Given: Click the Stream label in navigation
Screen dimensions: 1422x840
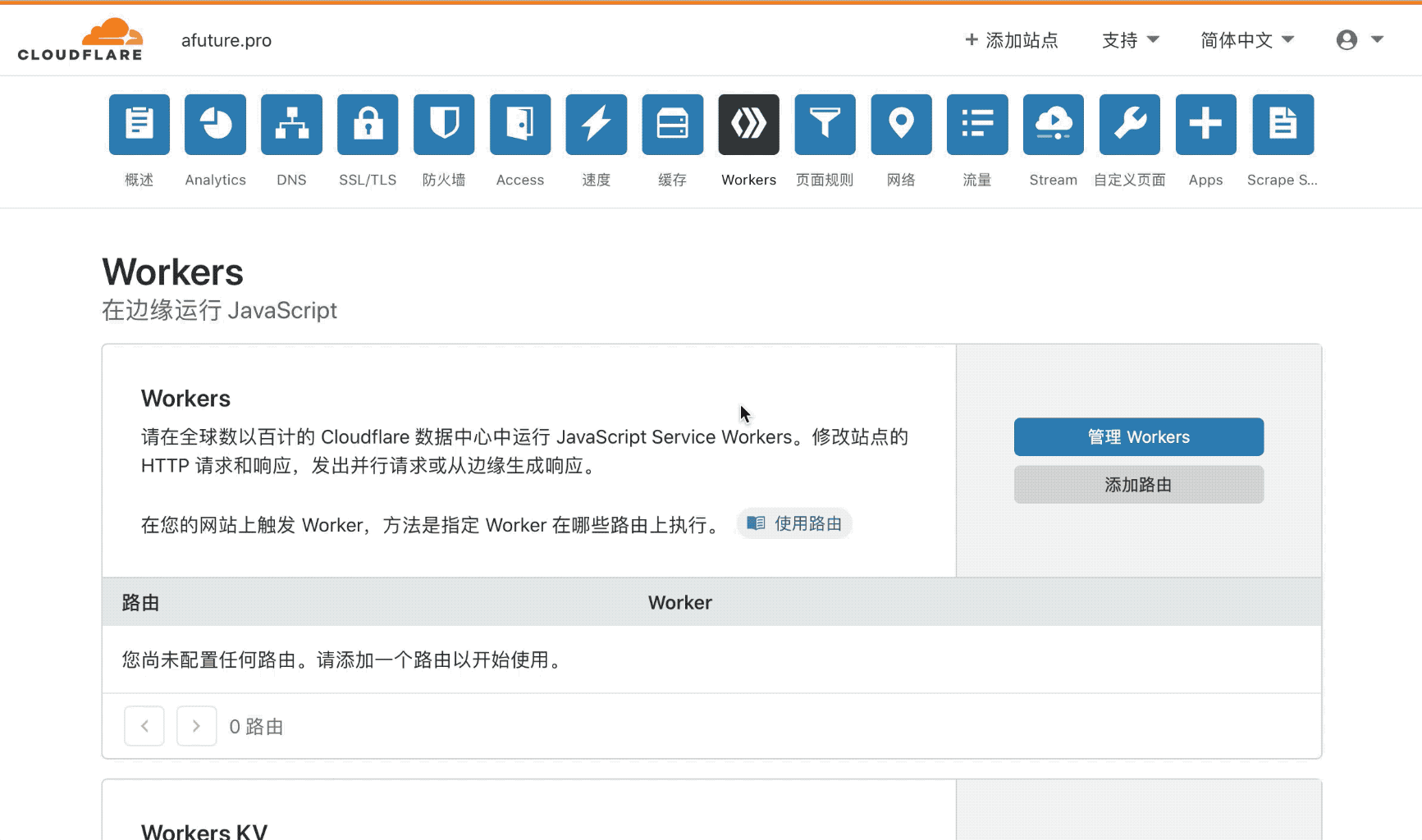Looking at the screenshot, I should click(x=1054, y=180).
